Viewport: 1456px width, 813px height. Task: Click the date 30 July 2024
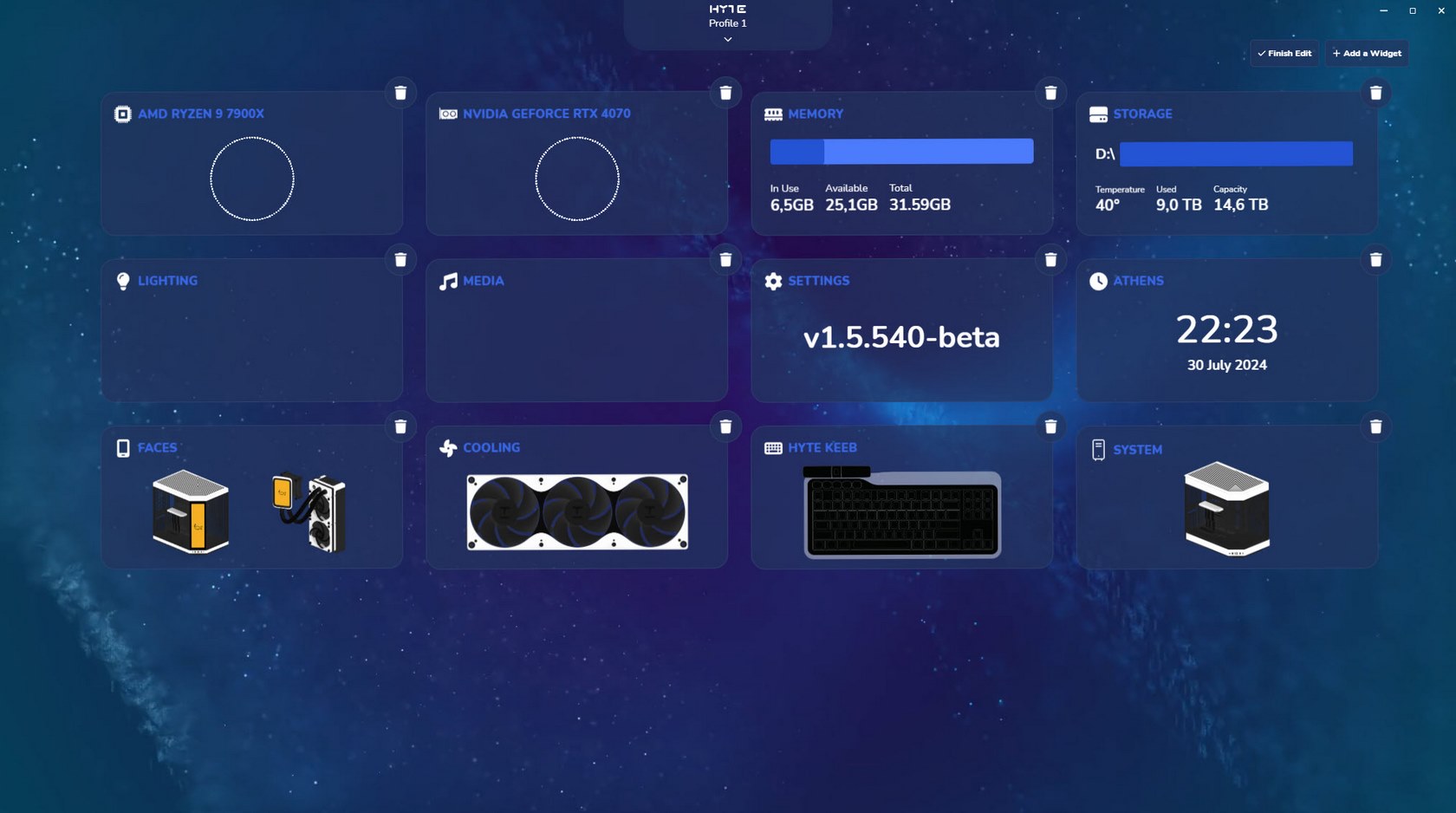(1226, 365)
